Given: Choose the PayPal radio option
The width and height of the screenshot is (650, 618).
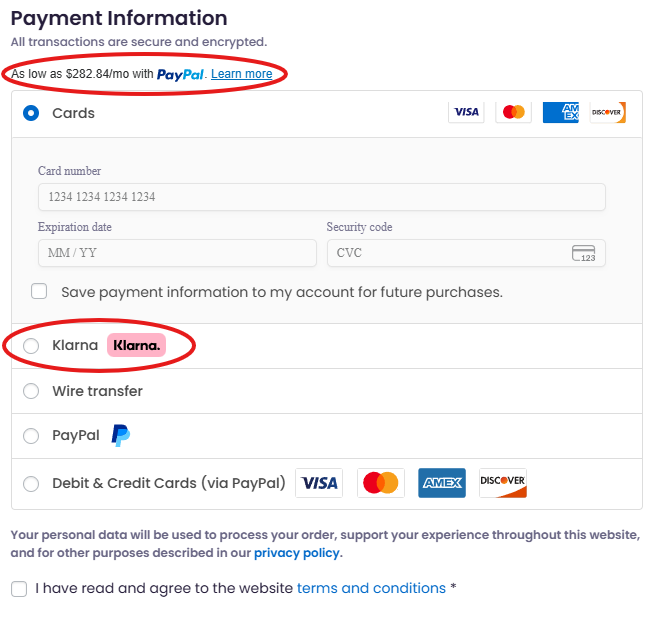Looking at the screenshot, I should point(31,436).
